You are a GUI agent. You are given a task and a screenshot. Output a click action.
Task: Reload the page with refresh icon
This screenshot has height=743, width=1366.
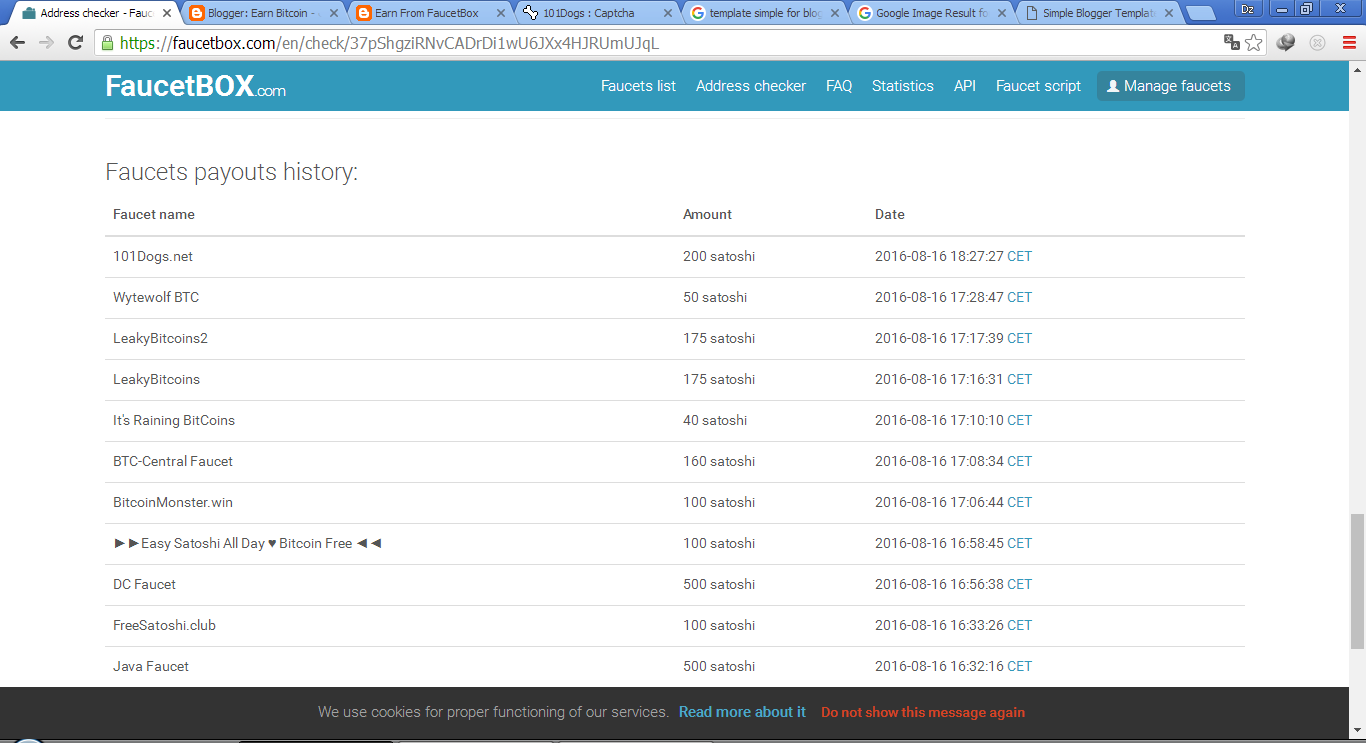coord(75,43)
